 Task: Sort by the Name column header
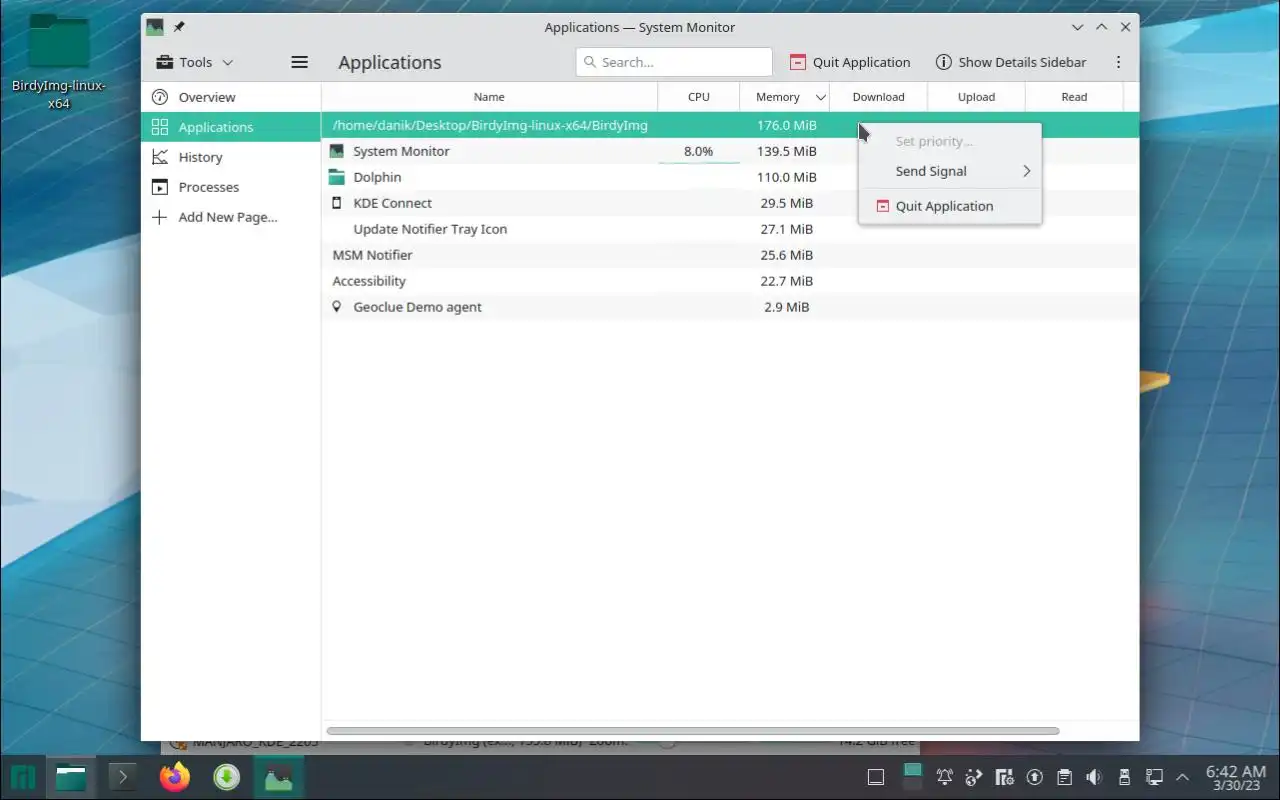coord(489,97)
